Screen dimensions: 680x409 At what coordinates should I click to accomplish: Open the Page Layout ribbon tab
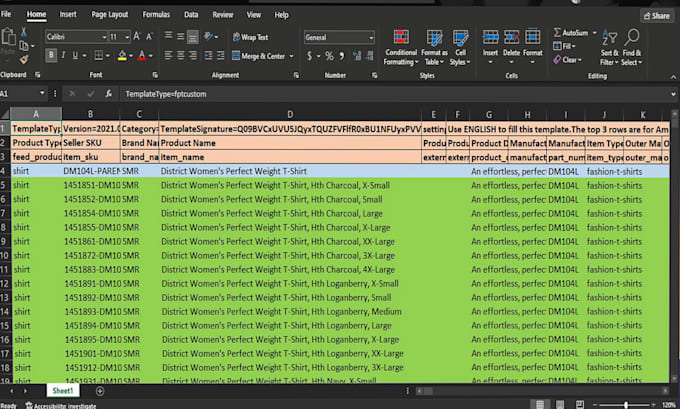[x=110, y=15]
